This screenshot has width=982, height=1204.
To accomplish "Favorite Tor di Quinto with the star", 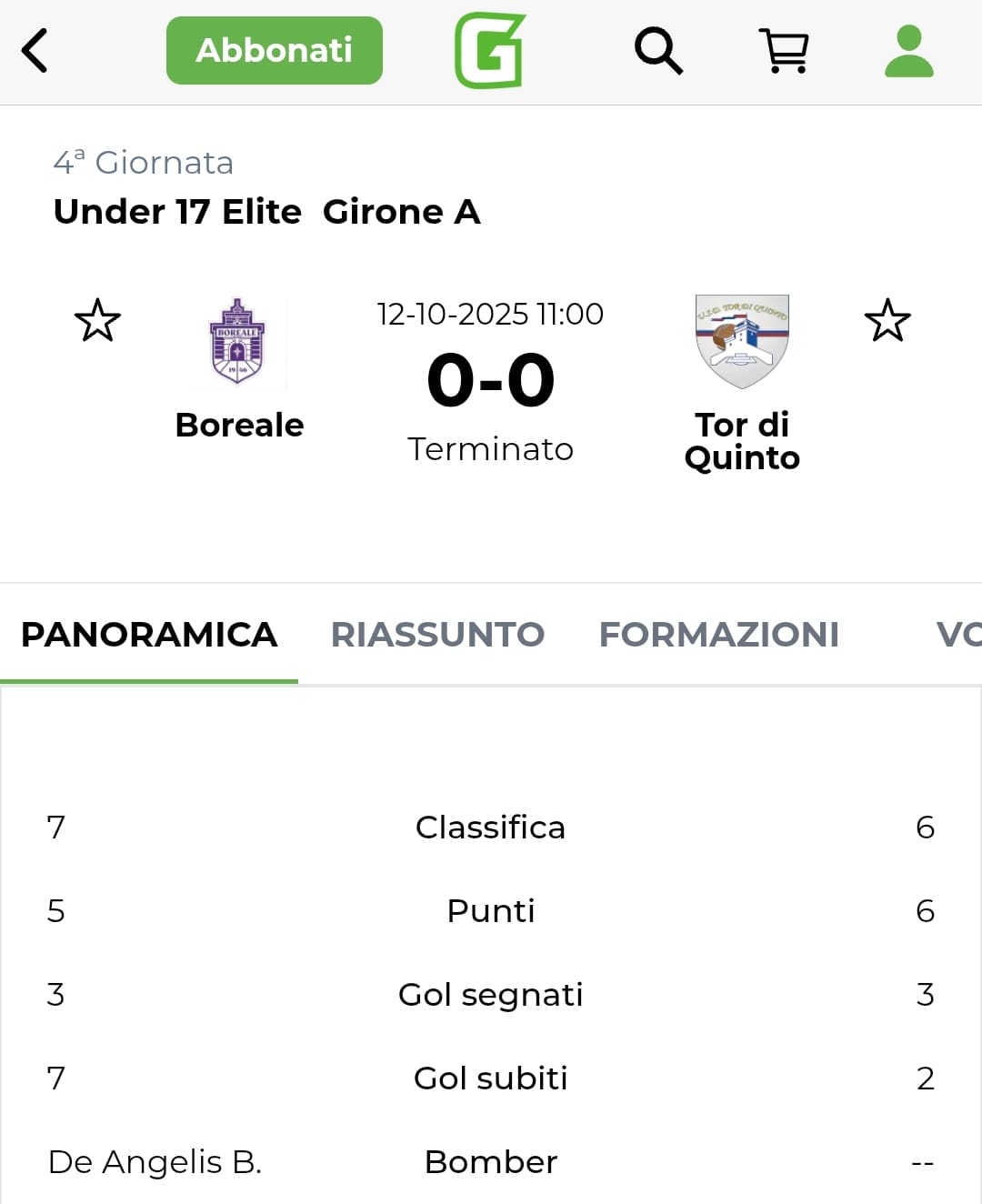I will [x=887, y=321].
